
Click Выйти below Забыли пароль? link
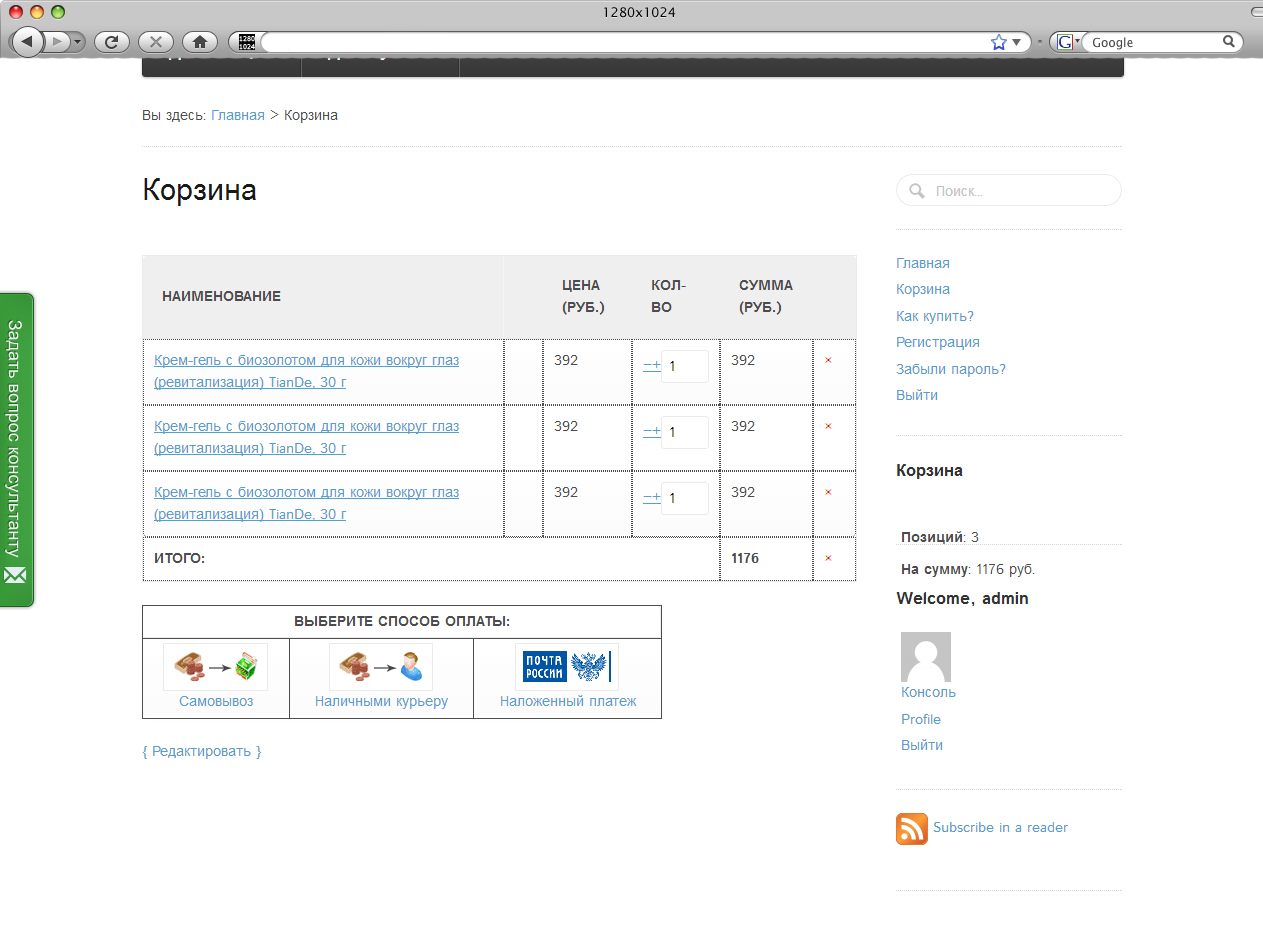(917, 395)
